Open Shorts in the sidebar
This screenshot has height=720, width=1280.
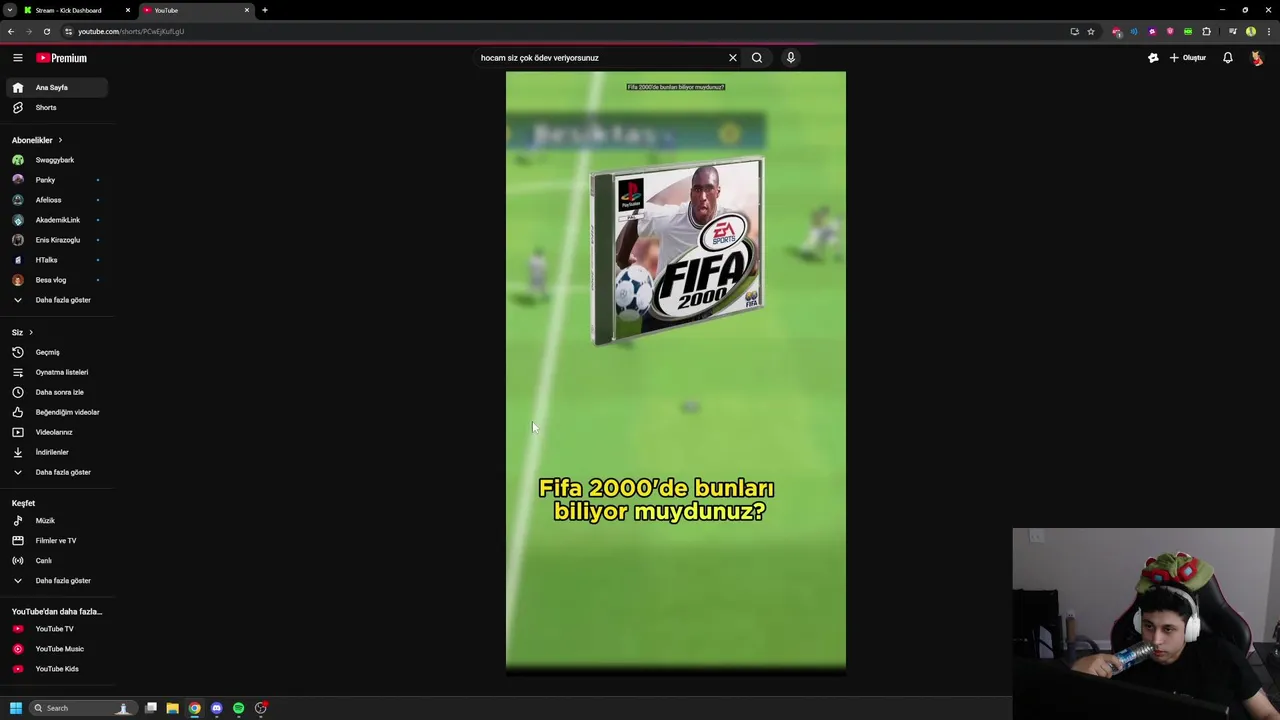pyautogui.click(x=56, y=108)
